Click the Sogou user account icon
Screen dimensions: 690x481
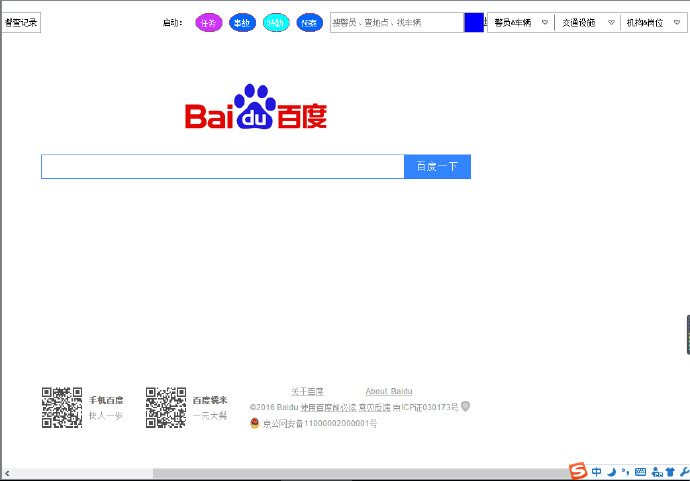coord(657,472)
